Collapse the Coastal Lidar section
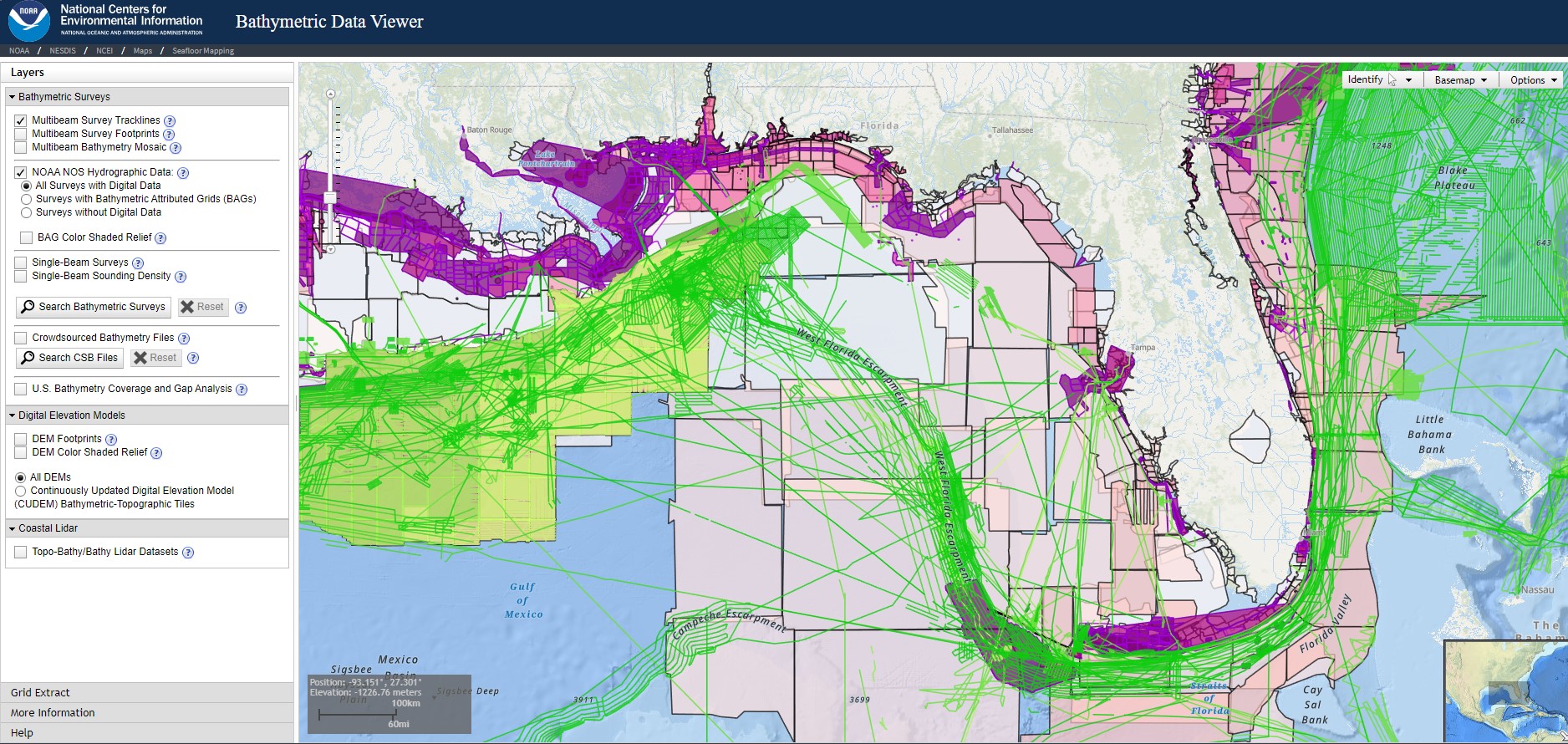The height and width of the screenshot is (744, 1568). (147, 528)
